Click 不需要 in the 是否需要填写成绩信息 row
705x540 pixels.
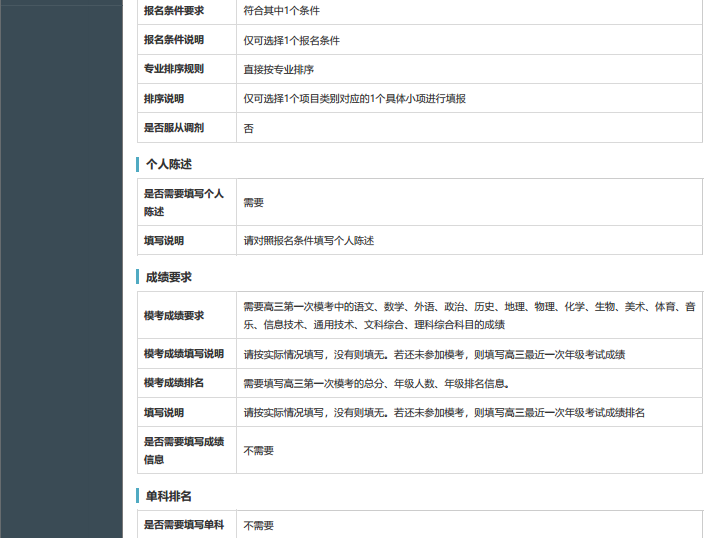pos(259,451)
